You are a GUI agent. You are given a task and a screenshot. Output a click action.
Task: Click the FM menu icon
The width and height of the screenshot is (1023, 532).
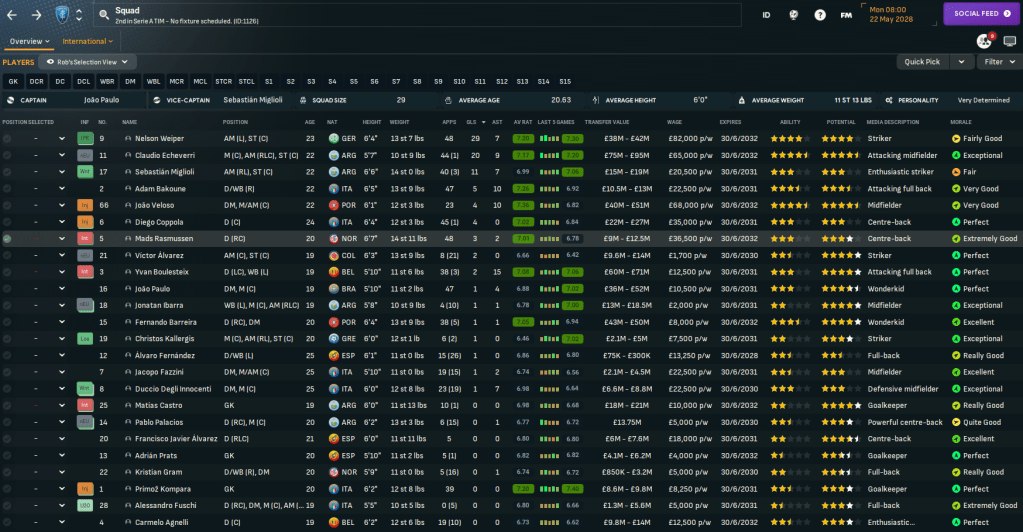846,15
